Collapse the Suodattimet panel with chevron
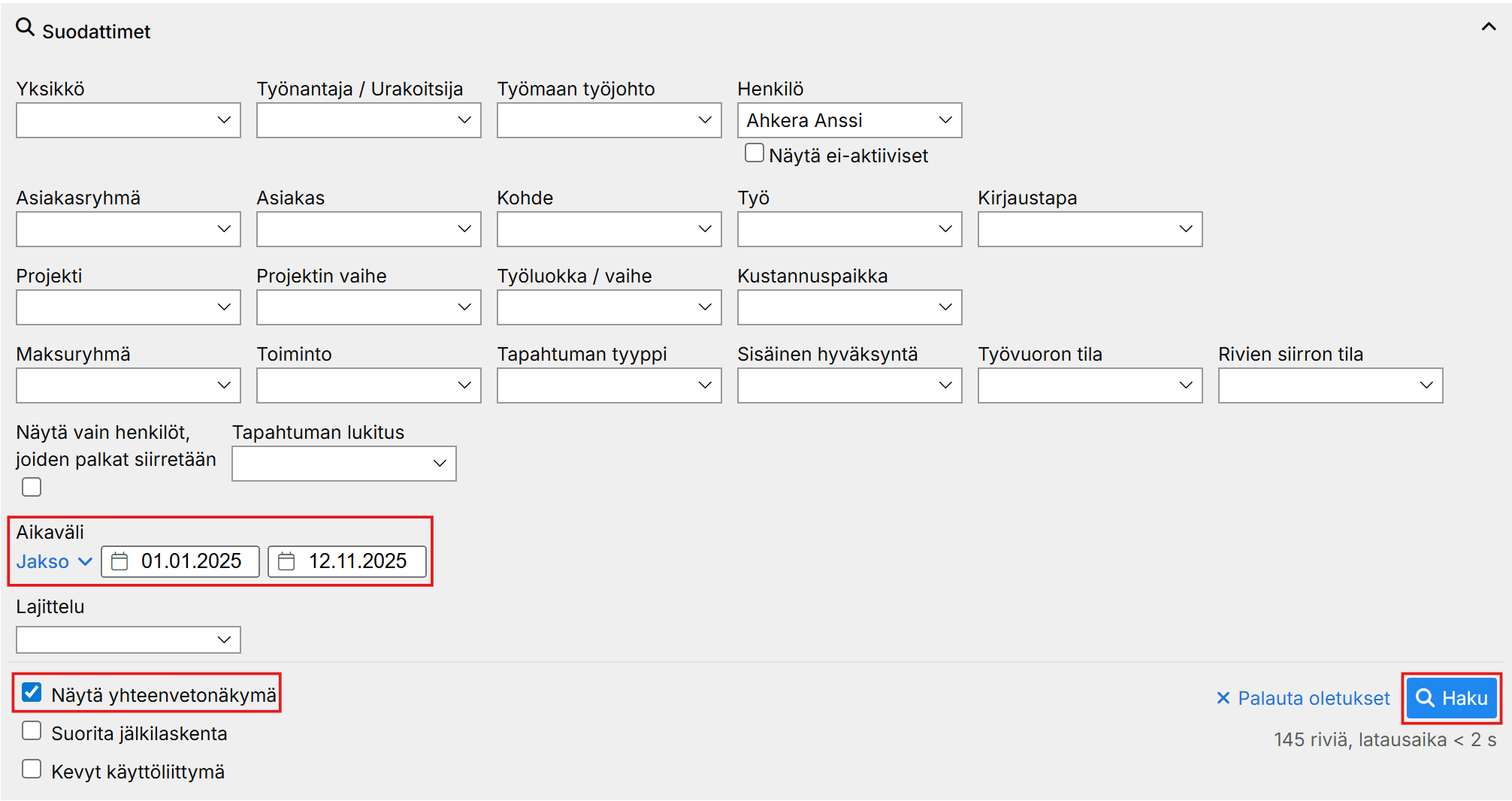Image resolution: width=1512 pixels, height=801 pixels. [x=1488, y=28]
